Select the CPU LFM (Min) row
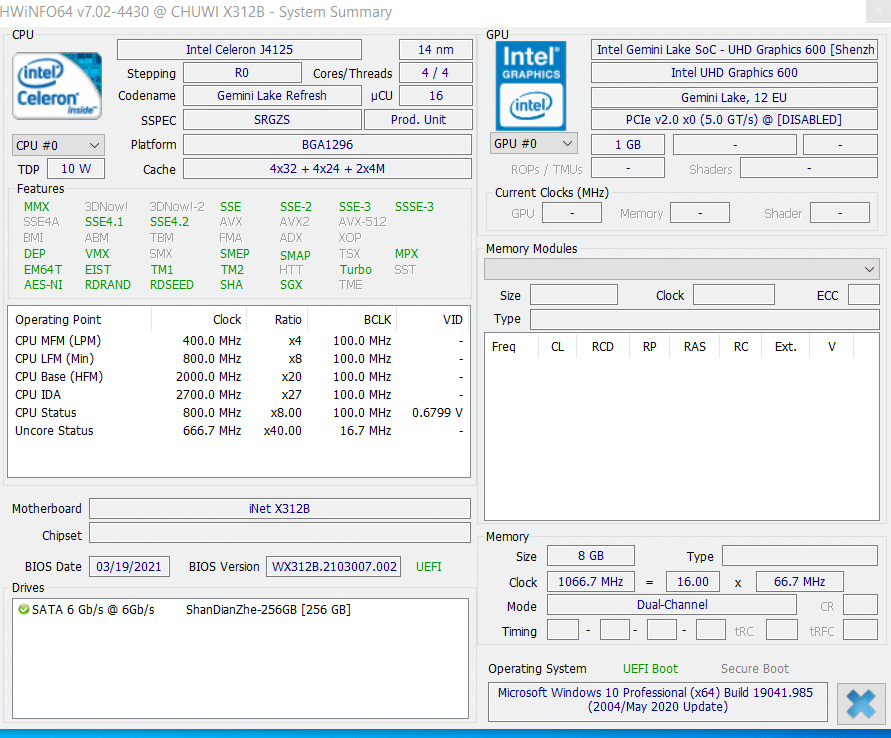This screenshot has width=891, height=738. tap(239, 359)
